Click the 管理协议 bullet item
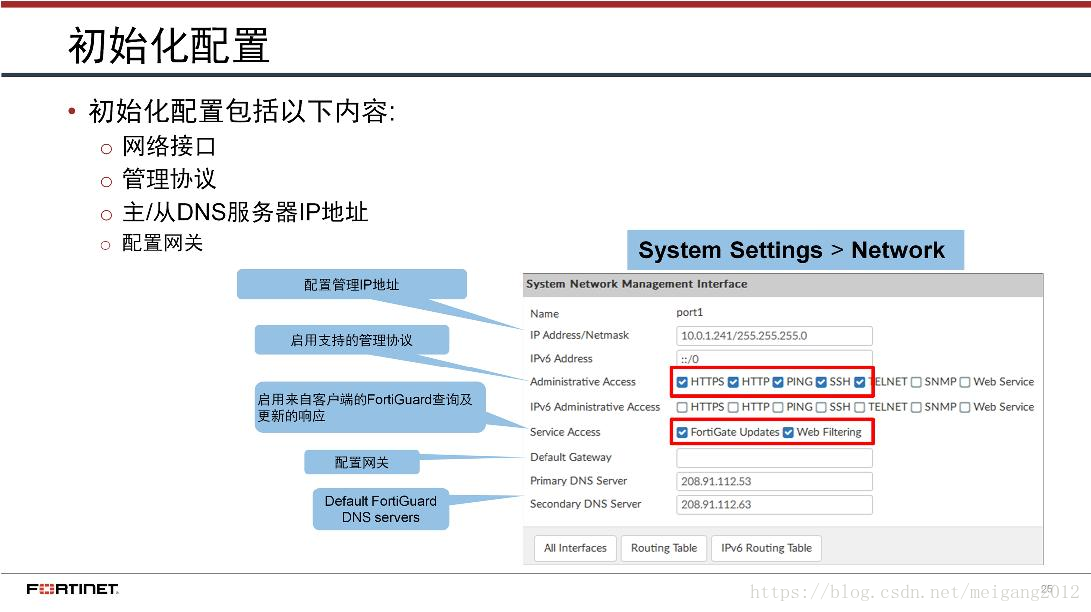1091x612 pixels. coord(169,179)
